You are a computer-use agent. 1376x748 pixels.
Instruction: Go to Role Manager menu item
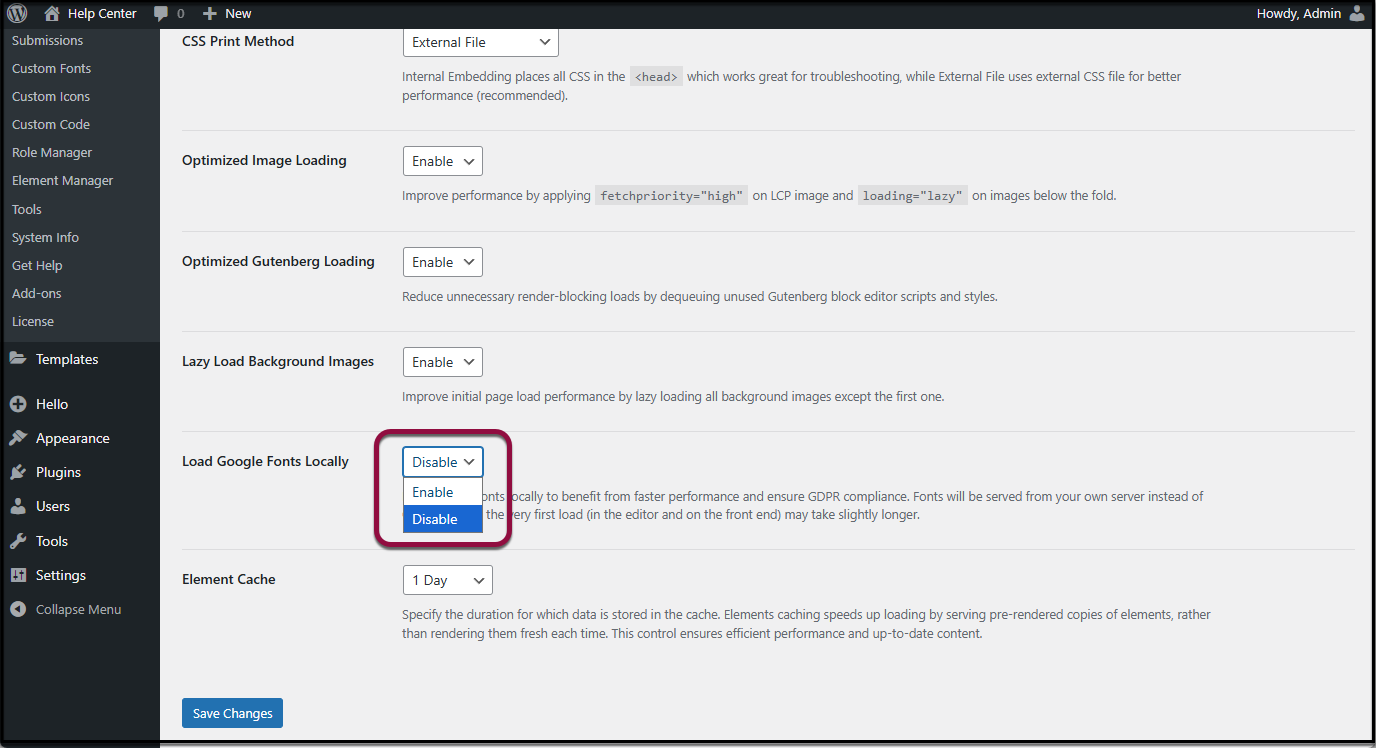tap(52, 152)
